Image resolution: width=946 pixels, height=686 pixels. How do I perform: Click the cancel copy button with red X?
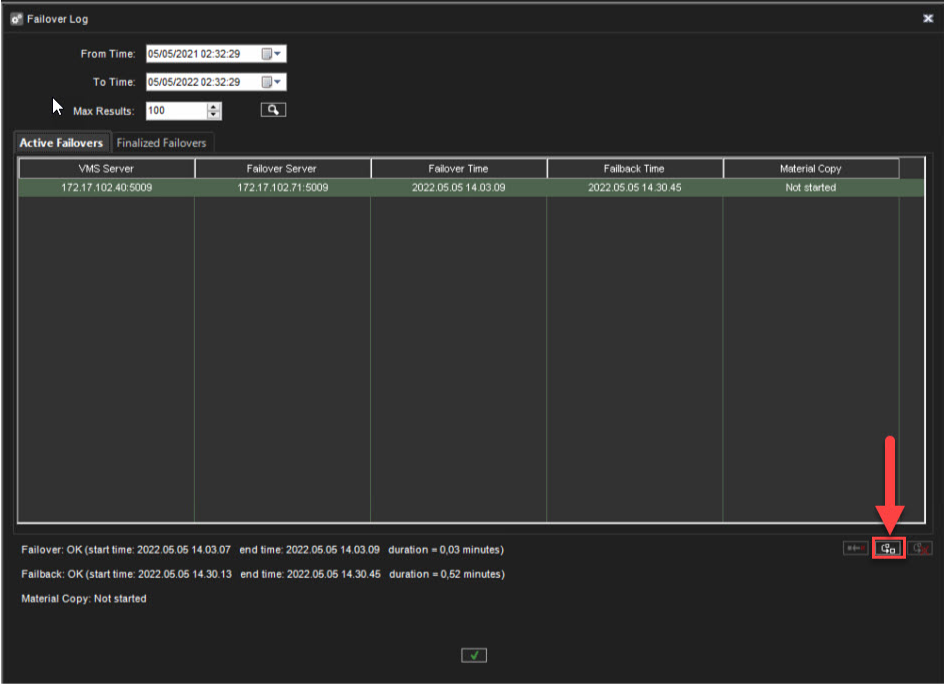click(921, 548)
